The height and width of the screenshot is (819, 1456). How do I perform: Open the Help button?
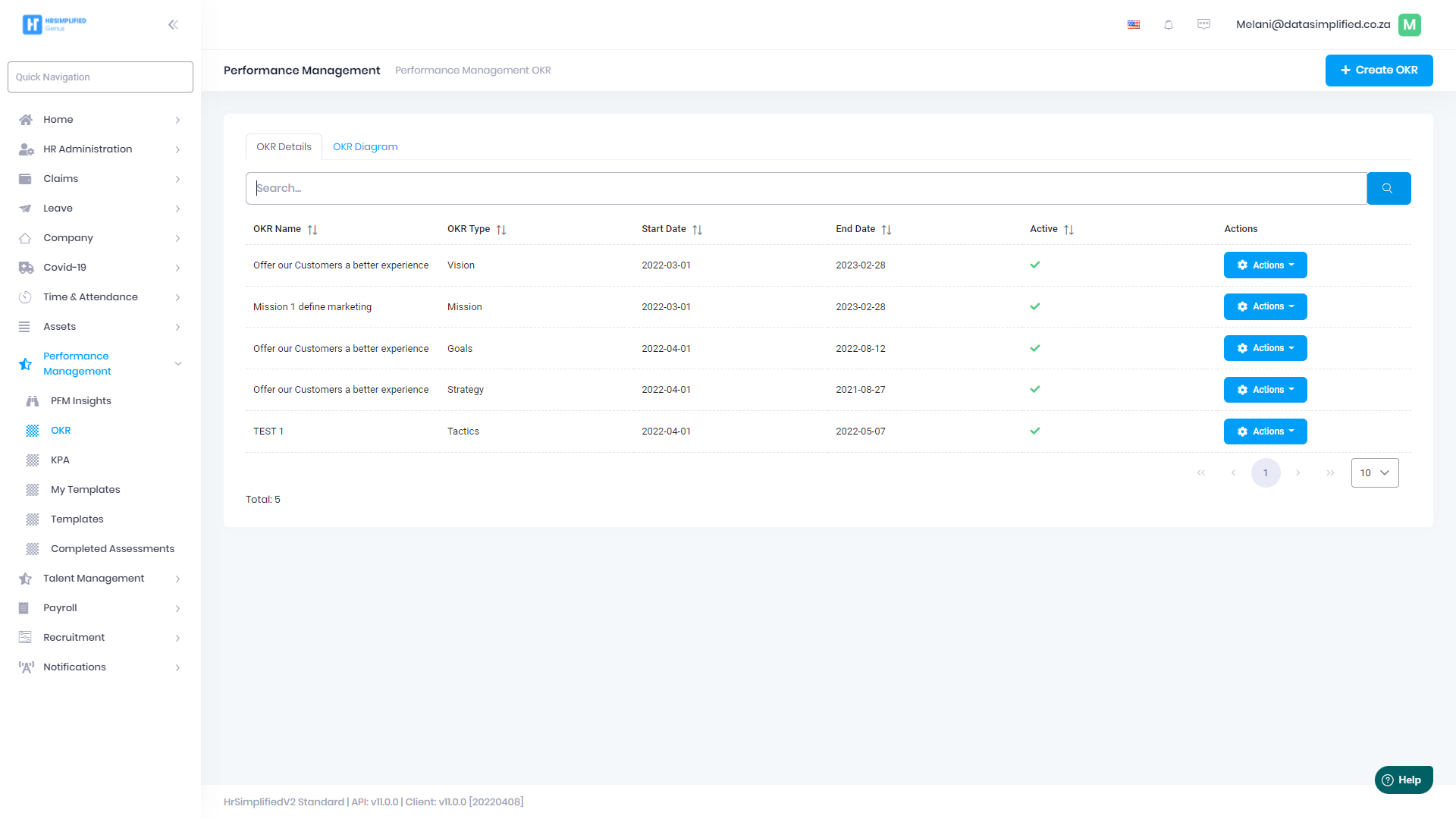pos(1403,780)
